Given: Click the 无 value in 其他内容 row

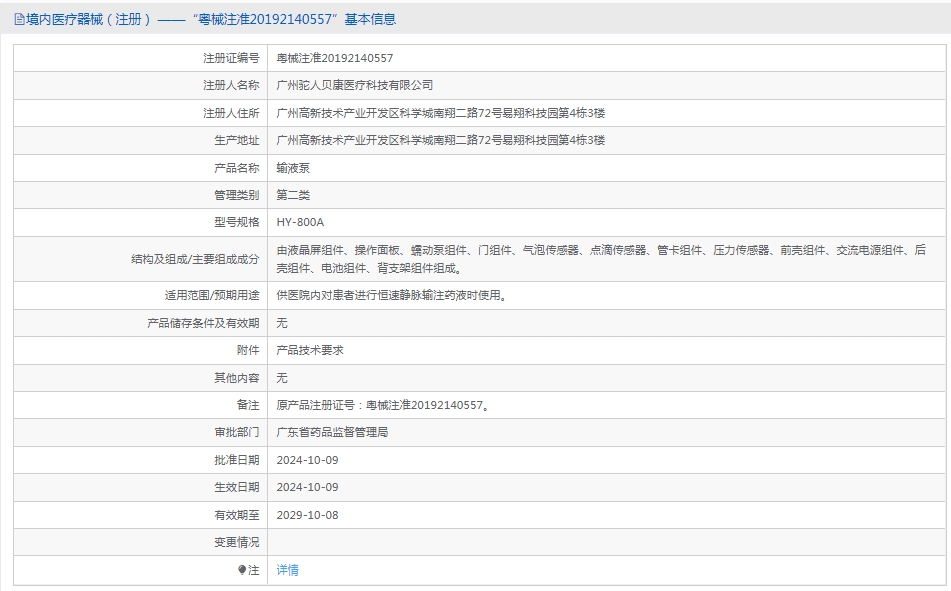Looking at the screenshot, I should coord(282,378).
